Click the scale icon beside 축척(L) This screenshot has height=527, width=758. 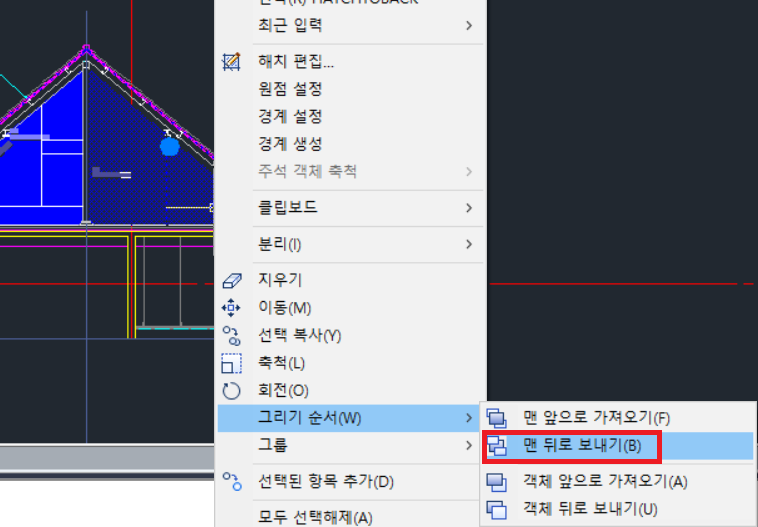coord(231,363)
